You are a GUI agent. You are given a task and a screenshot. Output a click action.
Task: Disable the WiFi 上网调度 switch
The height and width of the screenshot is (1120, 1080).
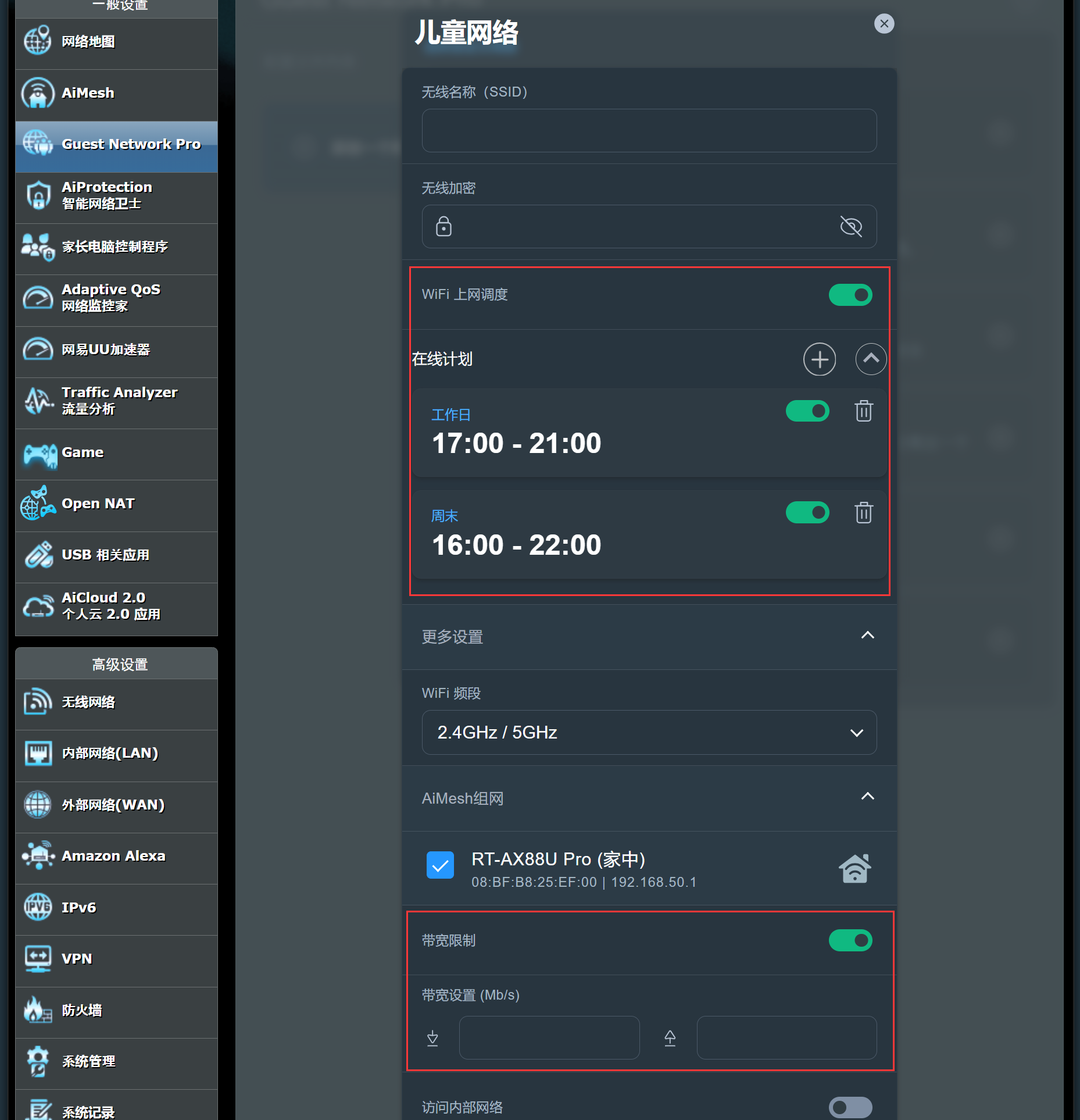(x=850, y=295)
